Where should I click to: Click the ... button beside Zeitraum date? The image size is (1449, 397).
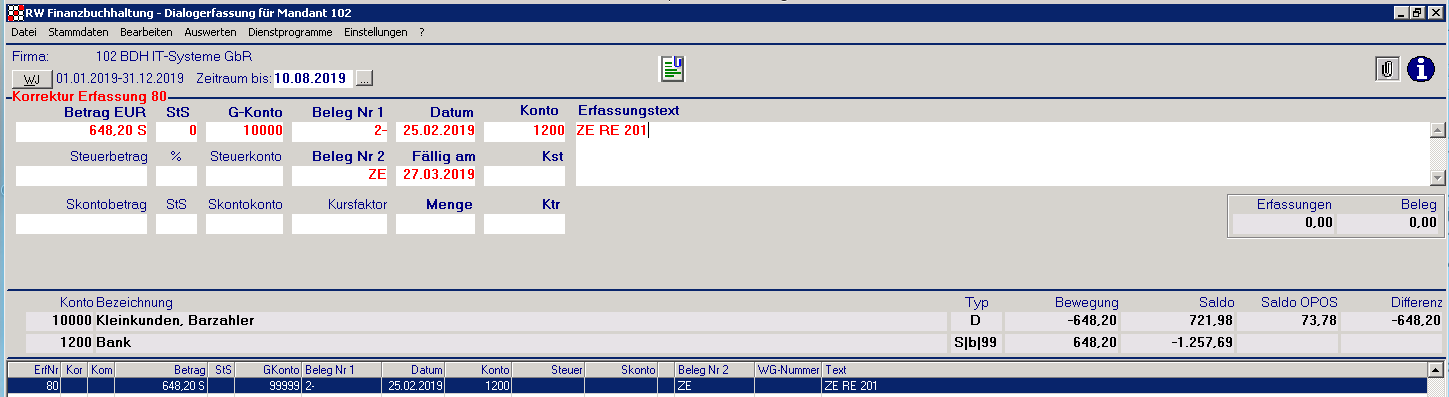[364, 78]
